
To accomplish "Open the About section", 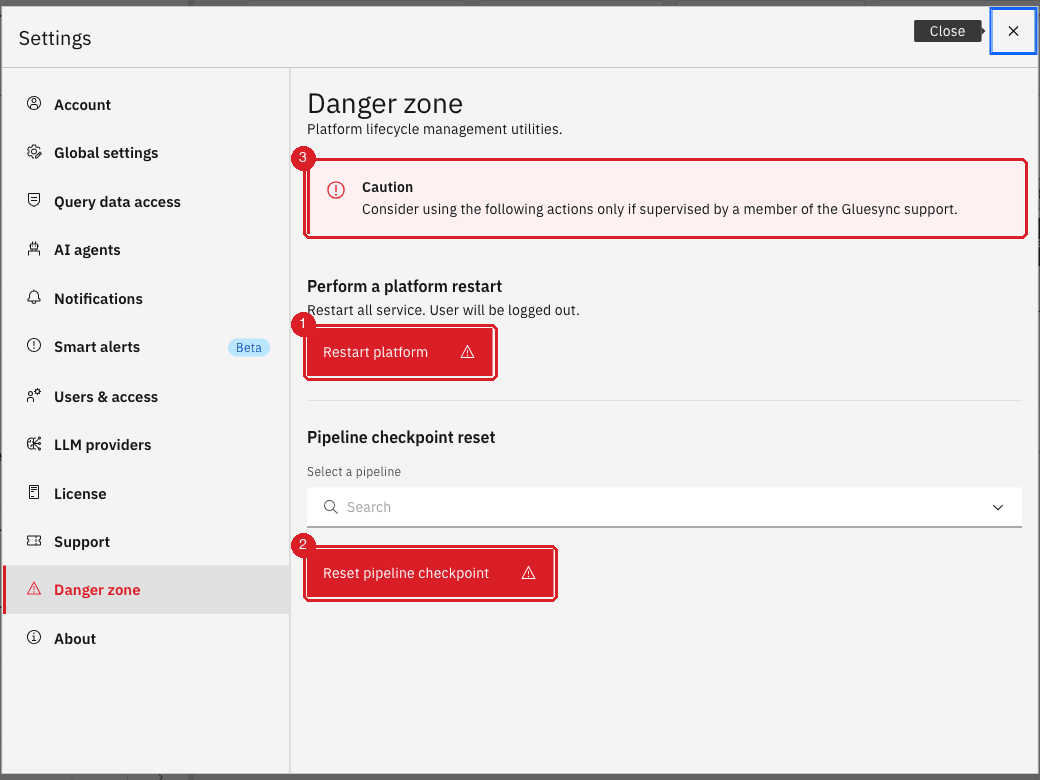I will [x=146, y=639].
